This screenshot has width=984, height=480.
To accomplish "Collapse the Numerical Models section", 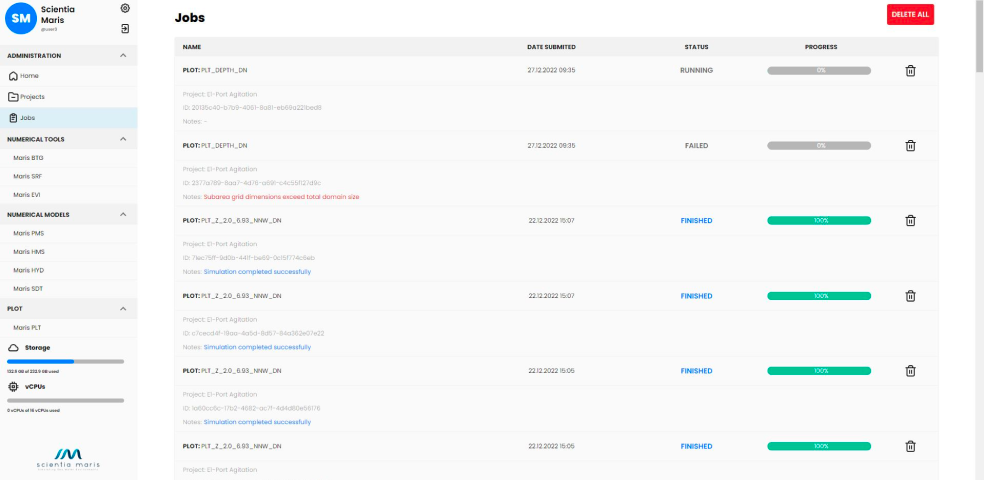I will pyautogui.click(x=123, y=214).
